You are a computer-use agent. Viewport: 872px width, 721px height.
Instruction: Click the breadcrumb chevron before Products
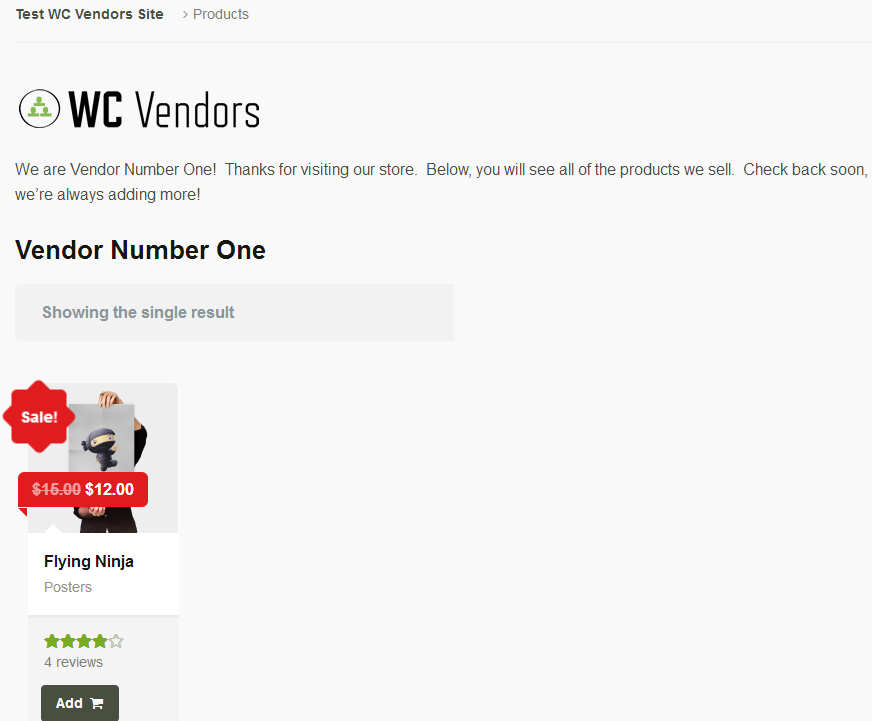(185, 14)
